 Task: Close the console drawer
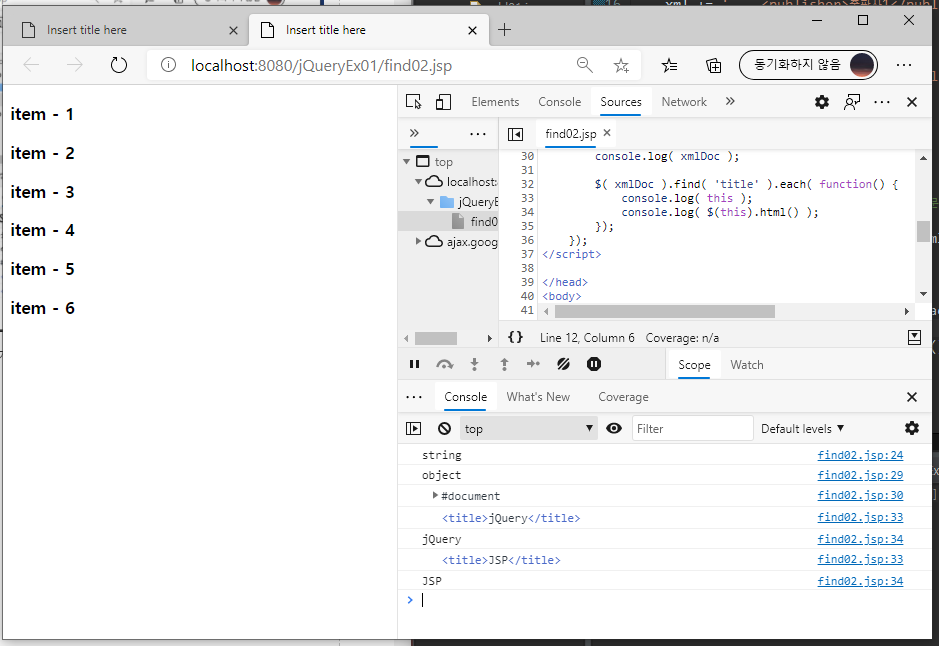pos(911,397)
